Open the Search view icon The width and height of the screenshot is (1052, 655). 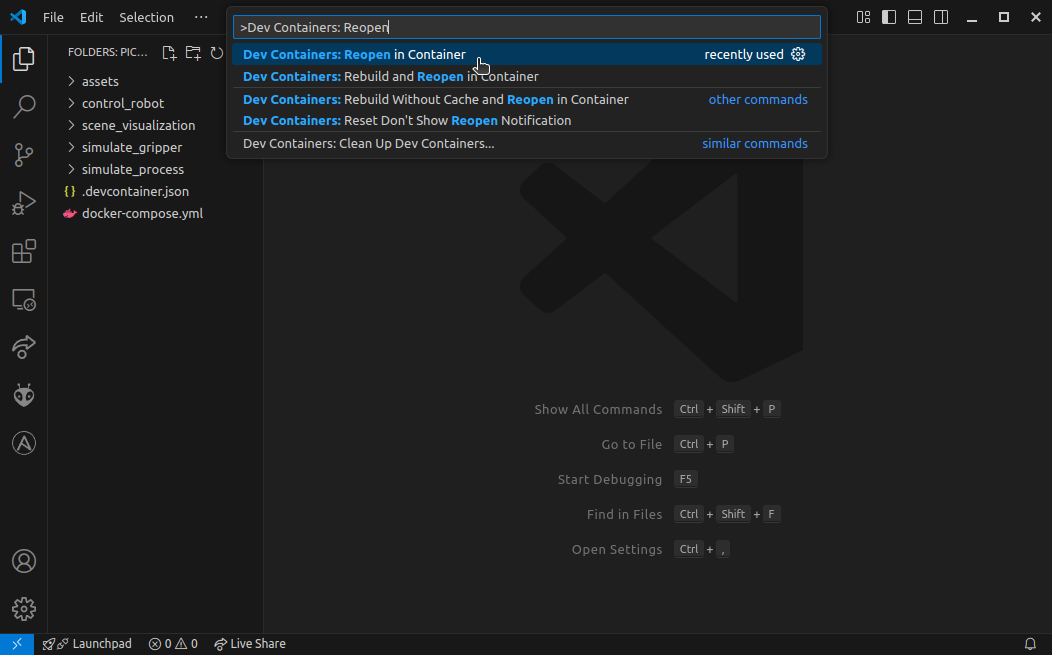coord(23,107)
